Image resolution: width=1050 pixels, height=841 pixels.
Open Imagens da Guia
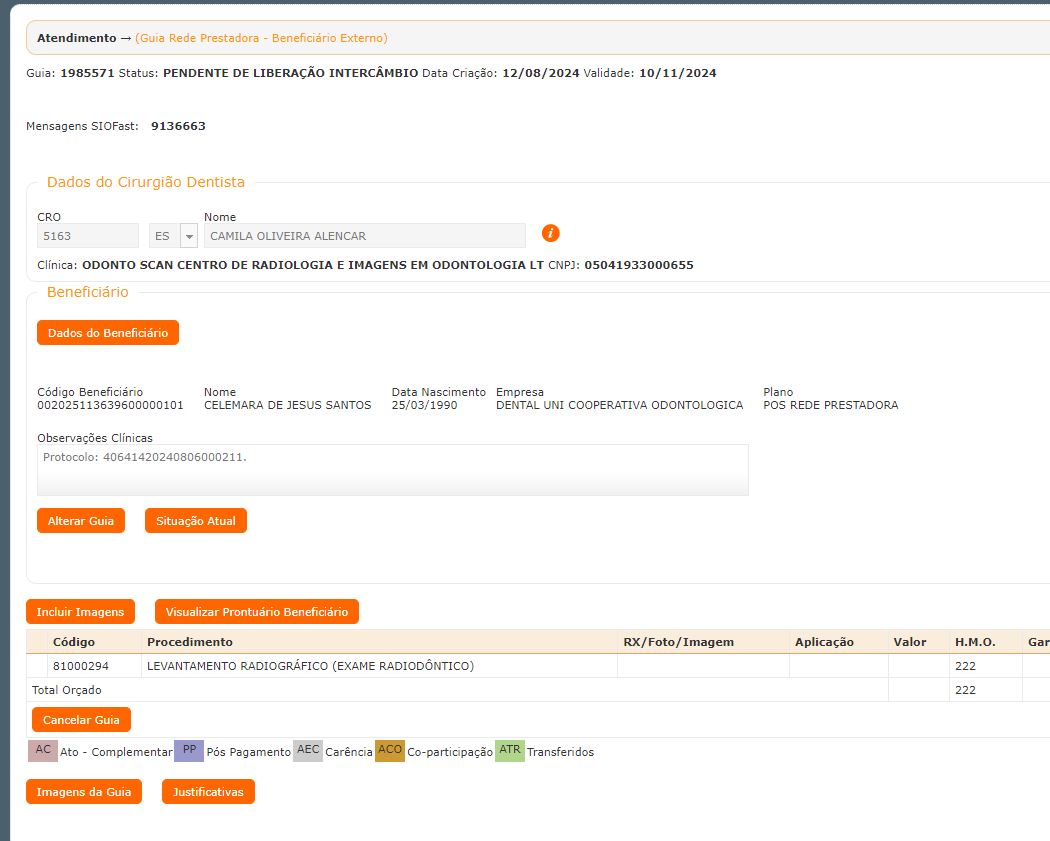pyautogui.click(x=84, y=792)
